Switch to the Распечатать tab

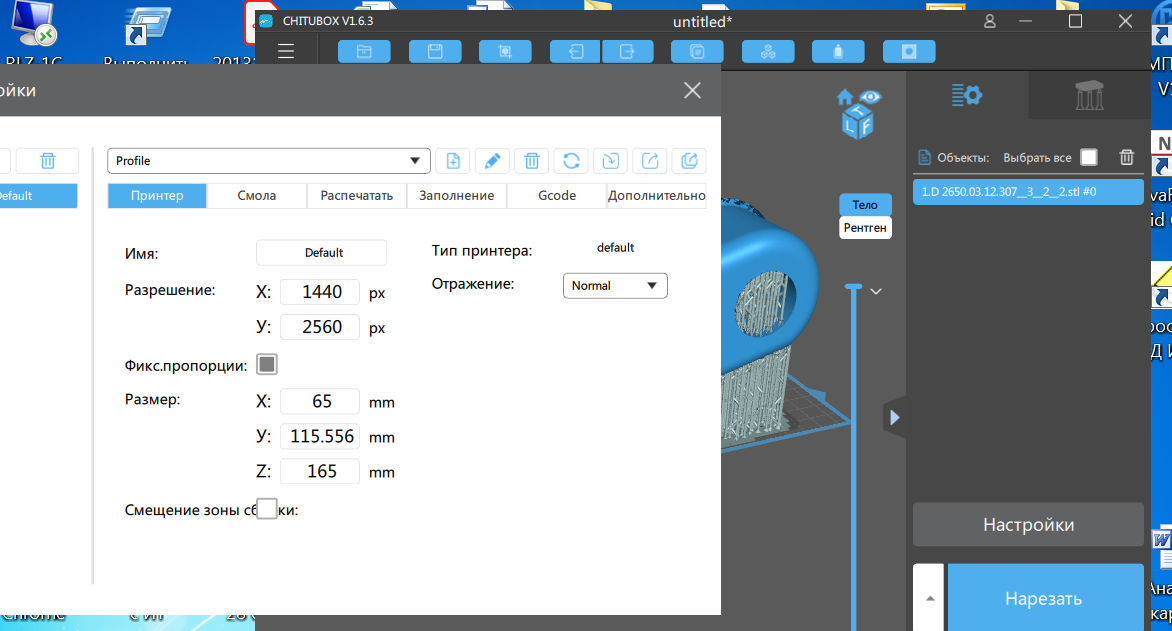357,195
